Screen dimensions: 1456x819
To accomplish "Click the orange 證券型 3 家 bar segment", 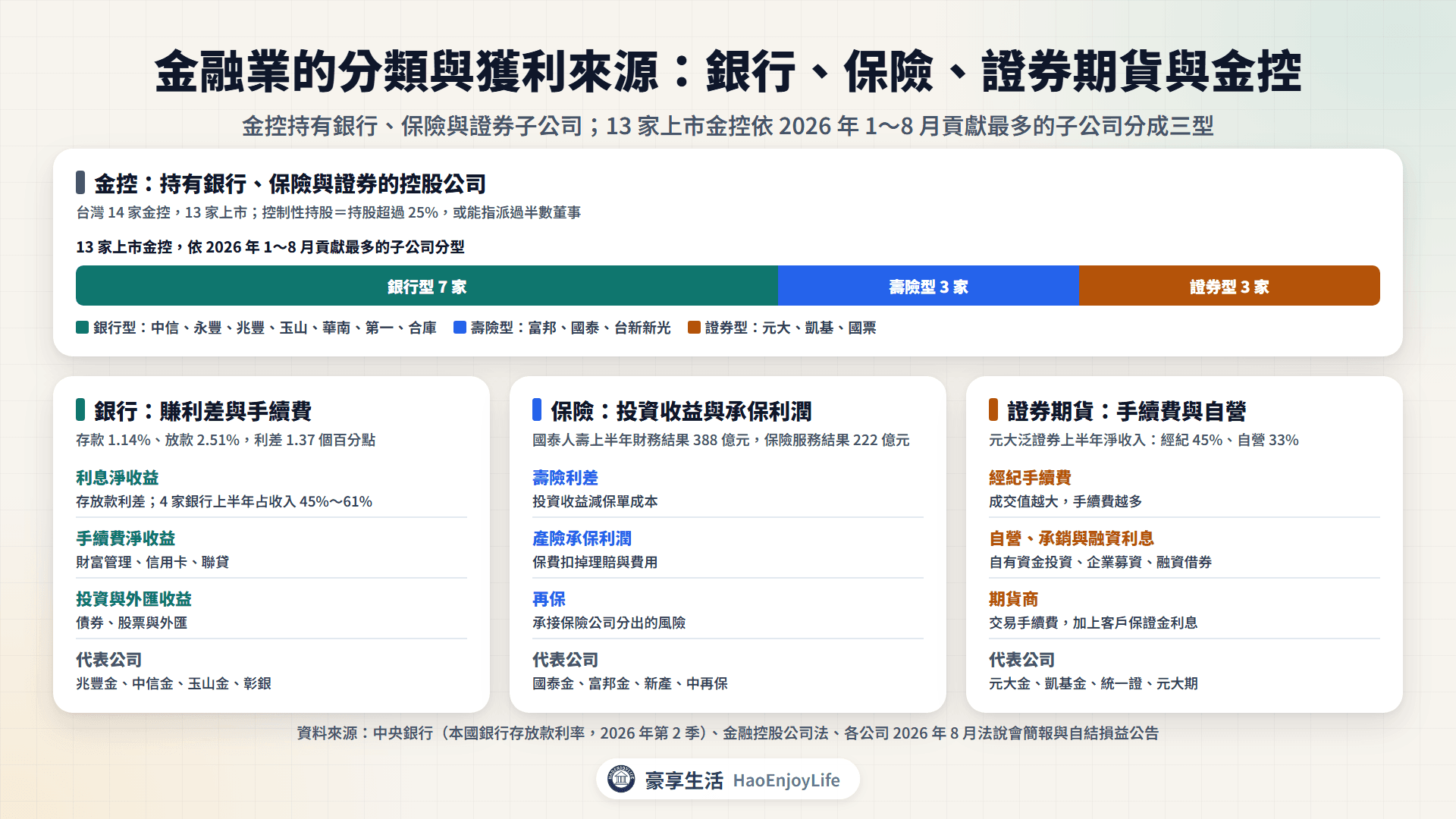I will tap(1229, 286).
